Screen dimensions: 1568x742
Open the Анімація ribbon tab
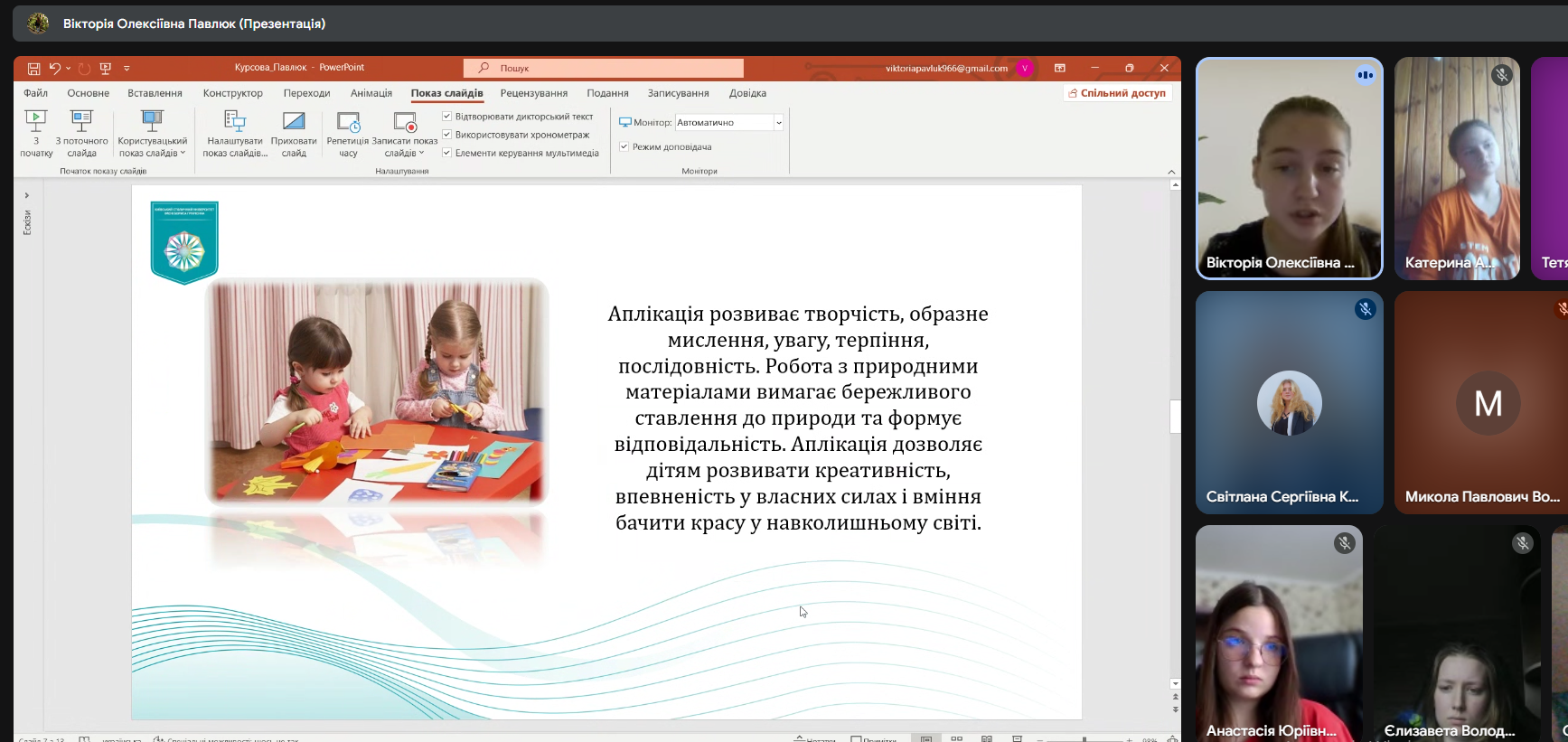coord(371,93)
